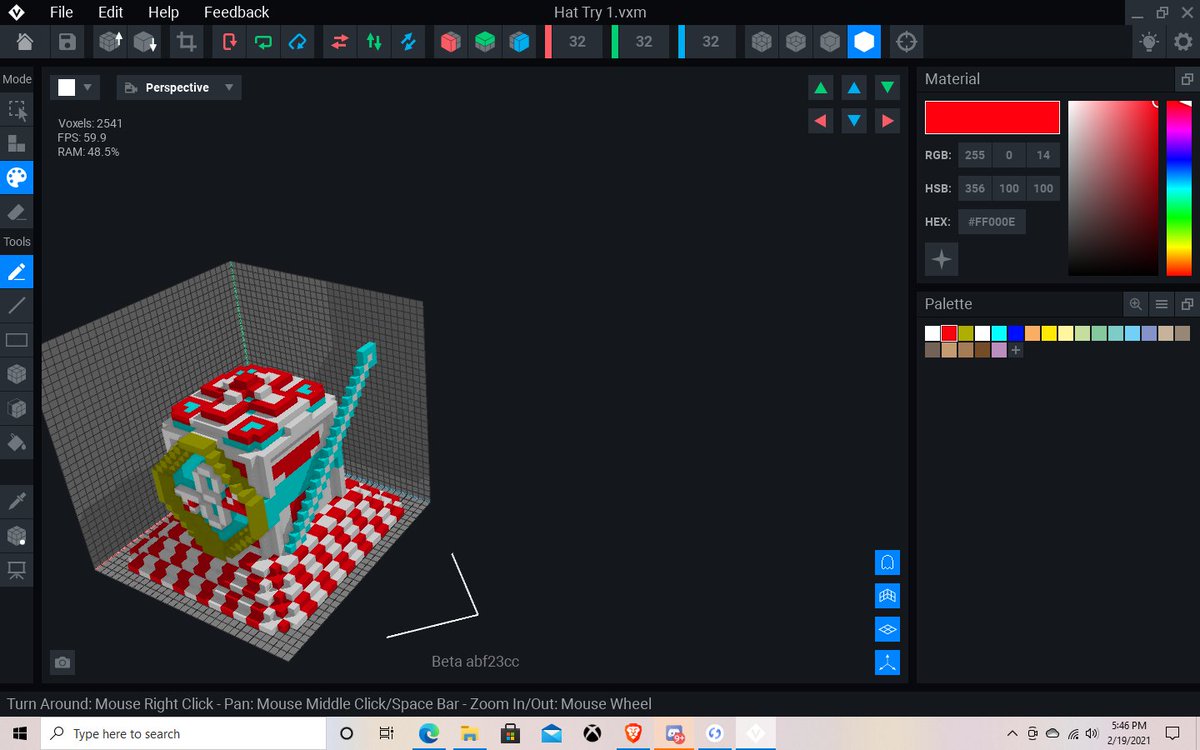1200x750 pixels.
Task: Select the pencil tool
Action: point(16,271)
